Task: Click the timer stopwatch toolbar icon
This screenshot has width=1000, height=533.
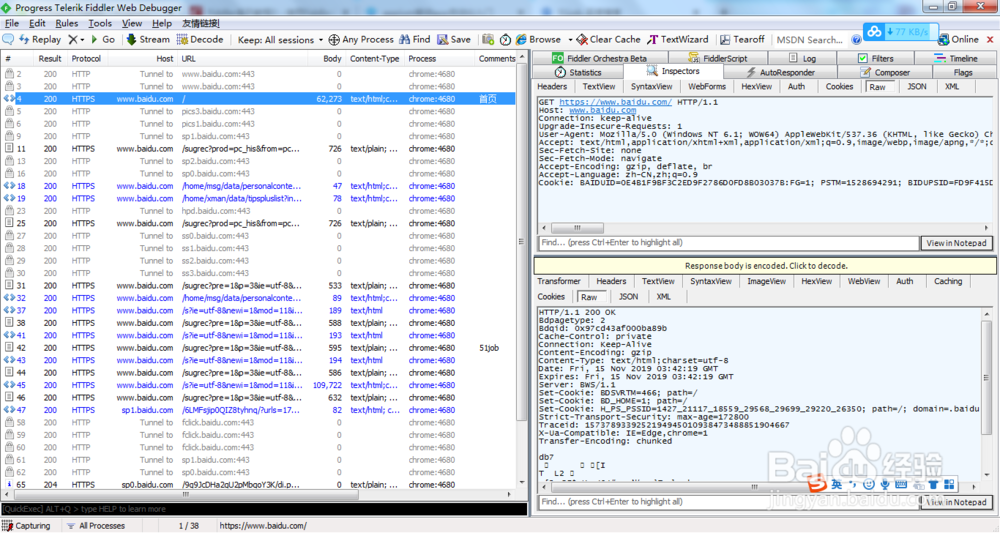Action: [505, 40]
